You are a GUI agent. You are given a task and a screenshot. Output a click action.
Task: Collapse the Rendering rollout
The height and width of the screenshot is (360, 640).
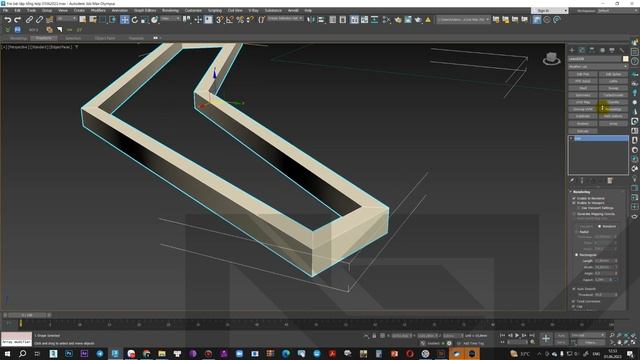point(582,192)
